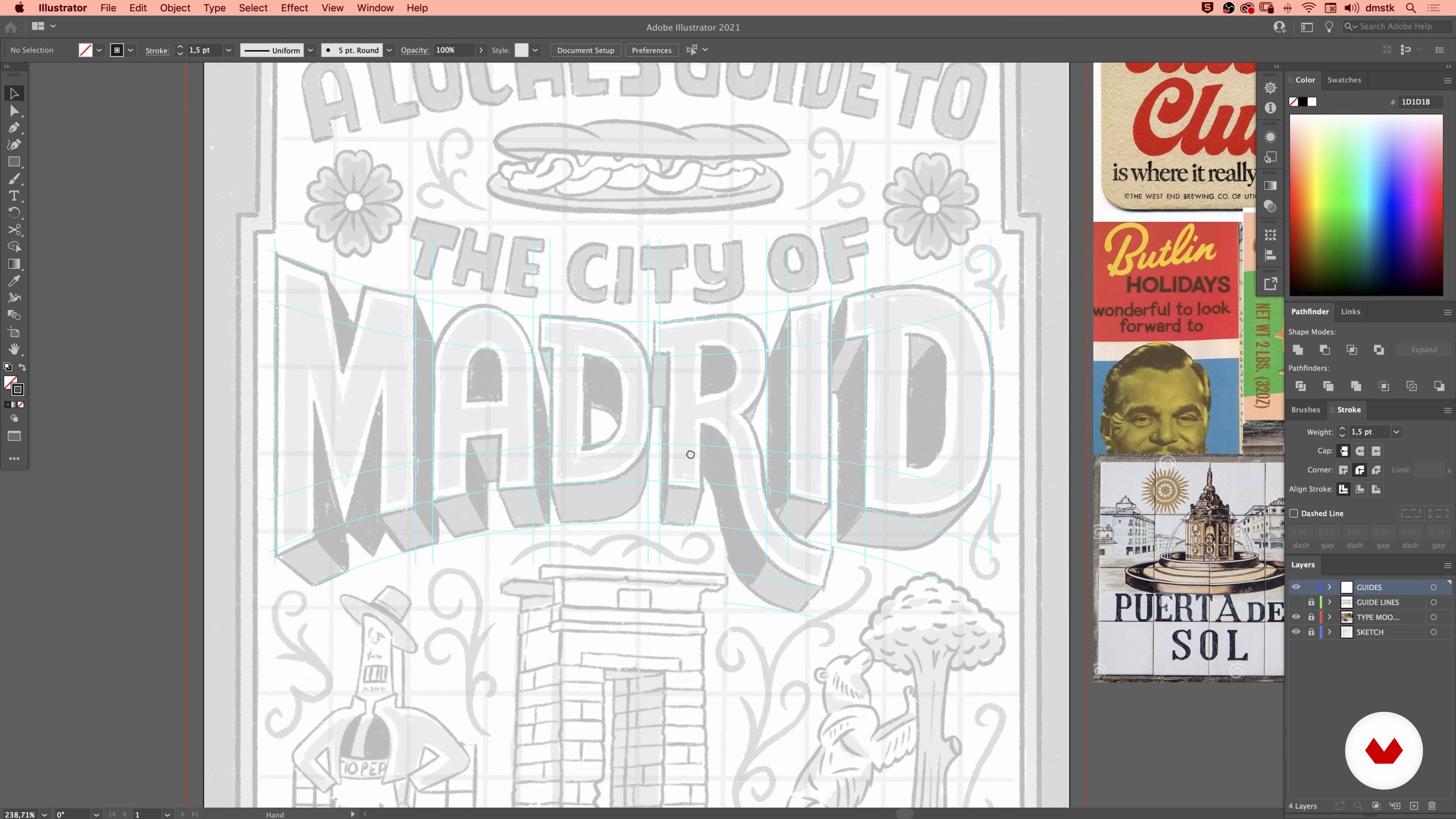Click the Unite shape mode icon
The height and width of the screenshot is (819, 1456).
coord(1298,350)
